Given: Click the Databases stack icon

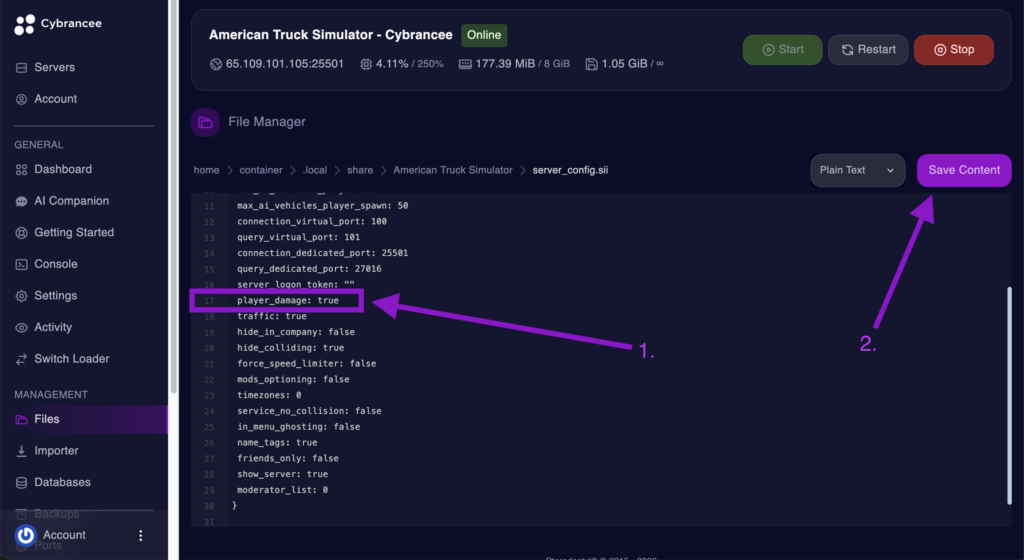Looking at the screenshot, I should coord(22,482).
